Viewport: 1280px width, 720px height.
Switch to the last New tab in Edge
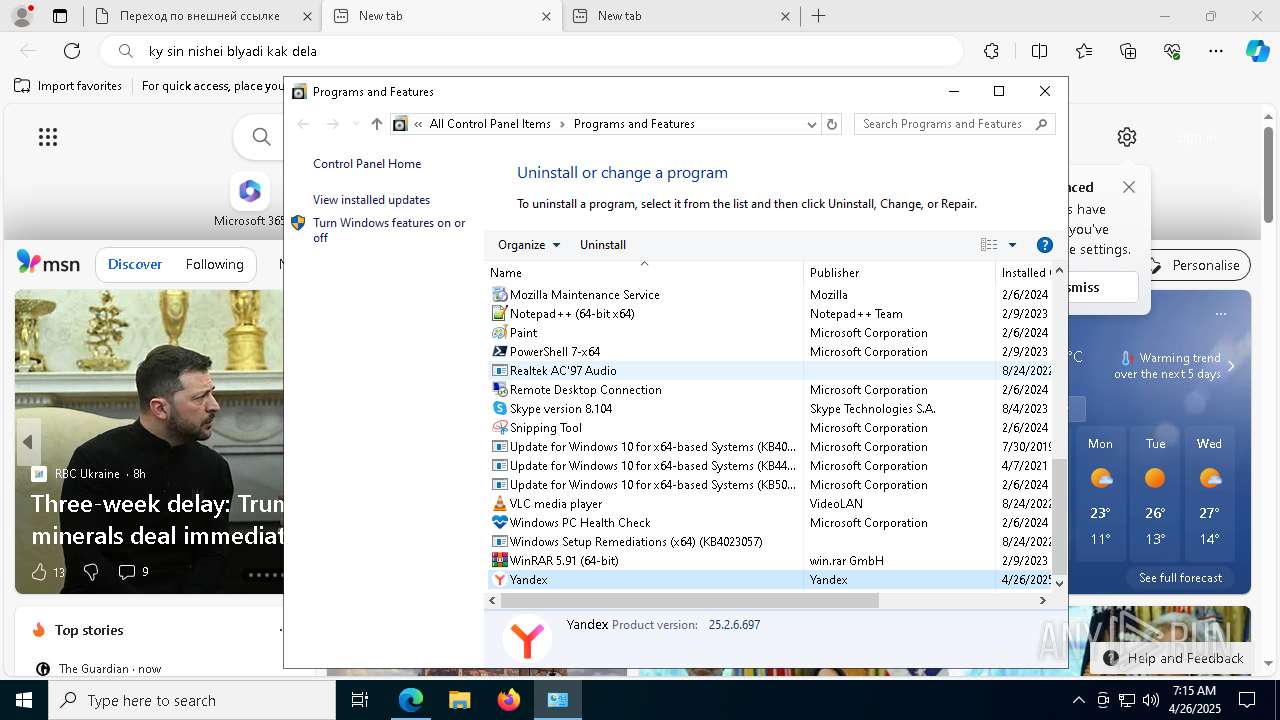click(x=683, y=16)
